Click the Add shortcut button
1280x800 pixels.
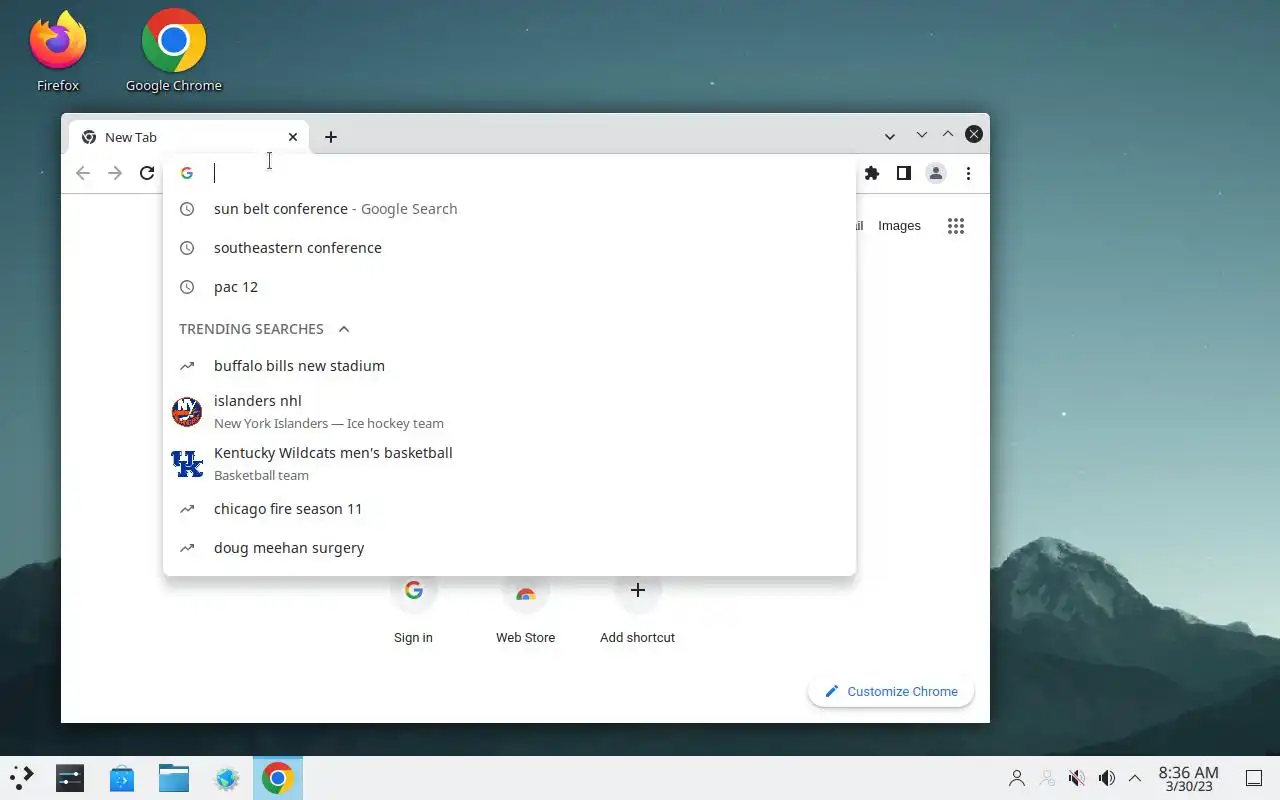[637, 610]
